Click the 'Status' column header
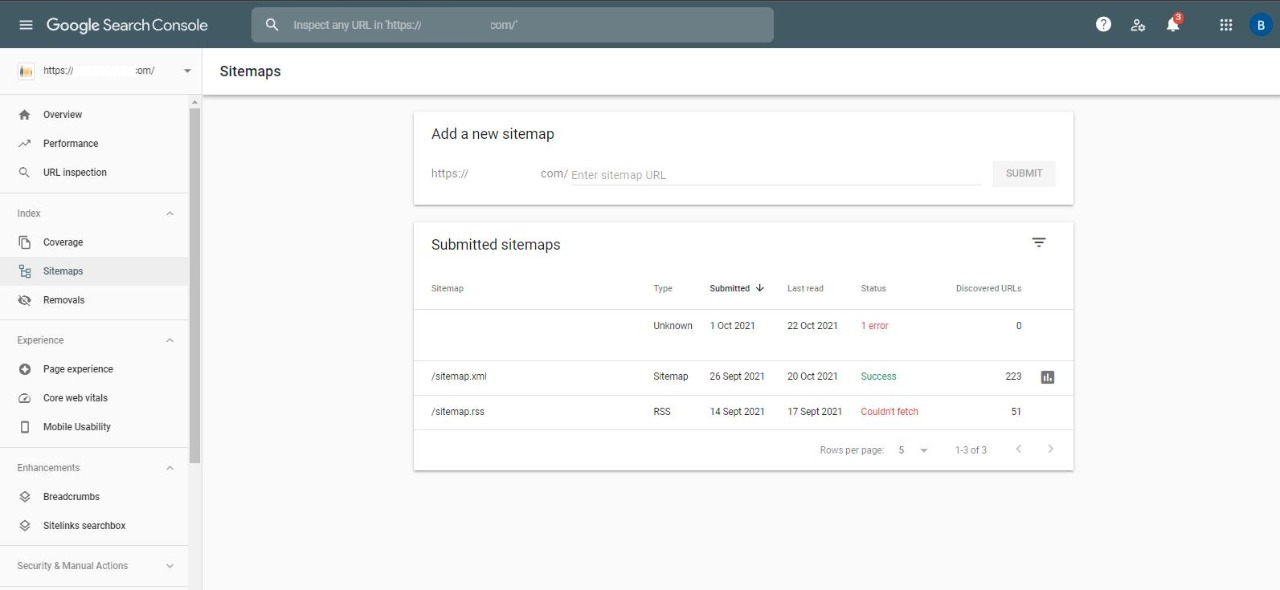The width and height of the screenshot is (1280, 590). click(873, 289)
